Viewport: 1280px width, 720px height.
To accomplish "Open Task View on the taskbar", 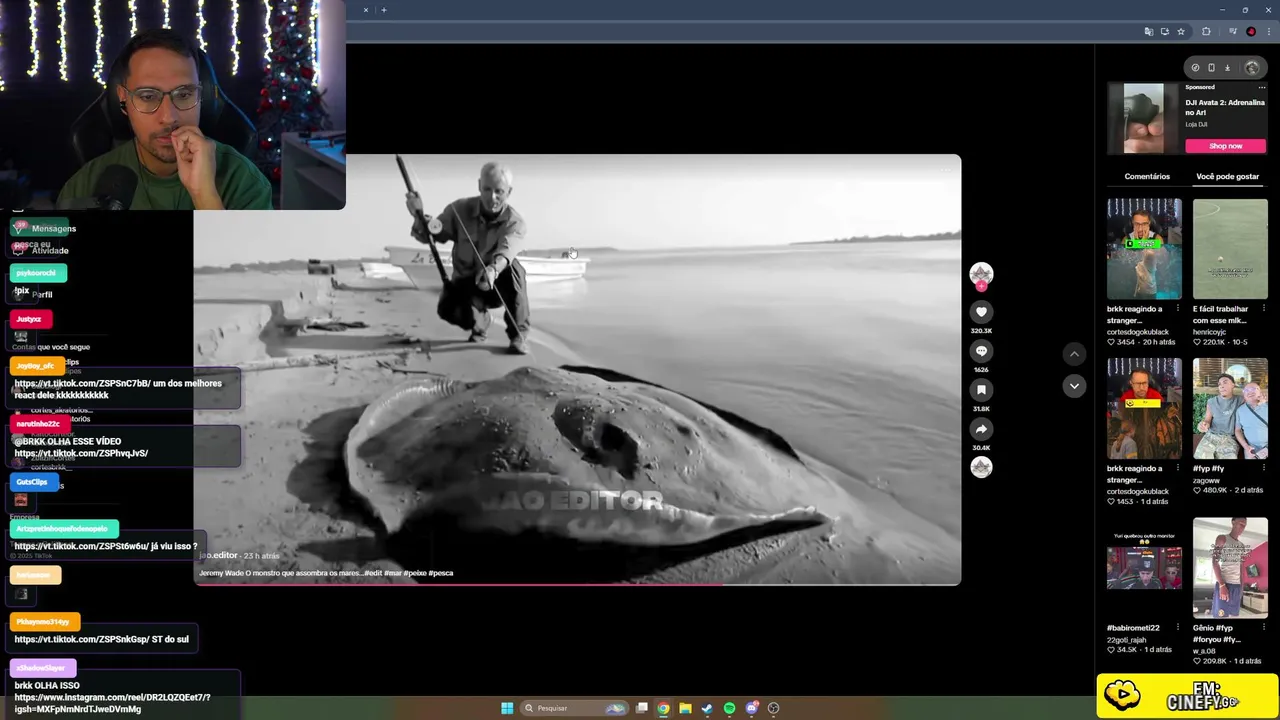I will [x=642, y=708].
